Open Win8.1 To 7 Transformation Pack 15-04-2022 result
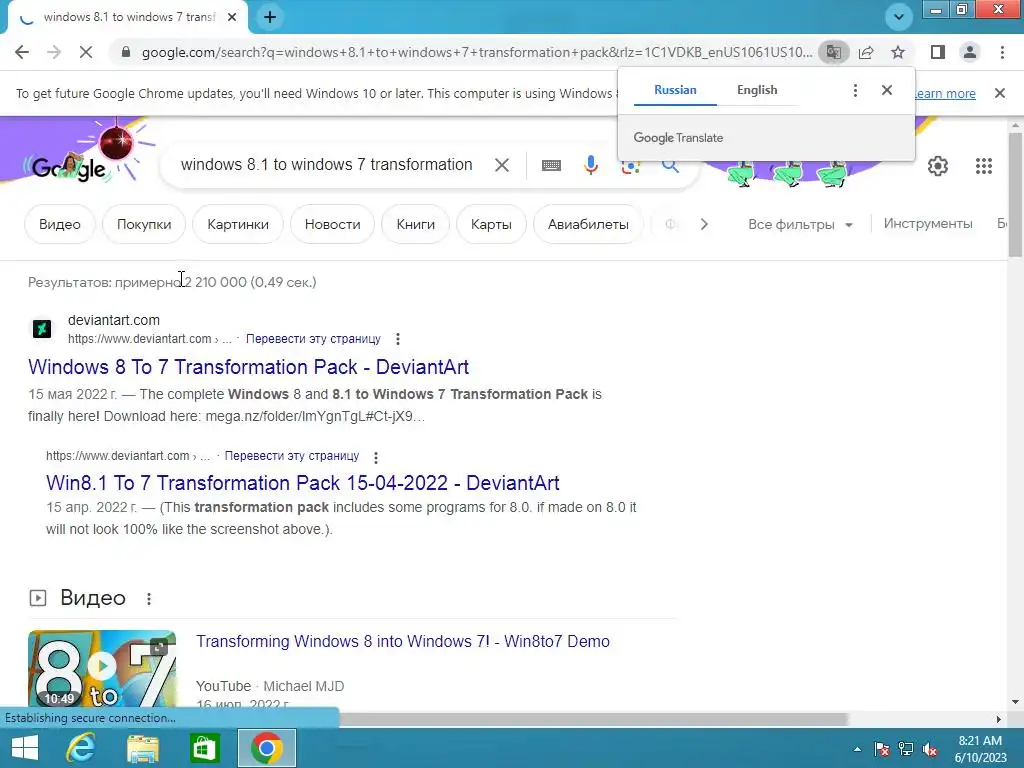Screen dimensions: 1024x768 (x=302, y=483)
